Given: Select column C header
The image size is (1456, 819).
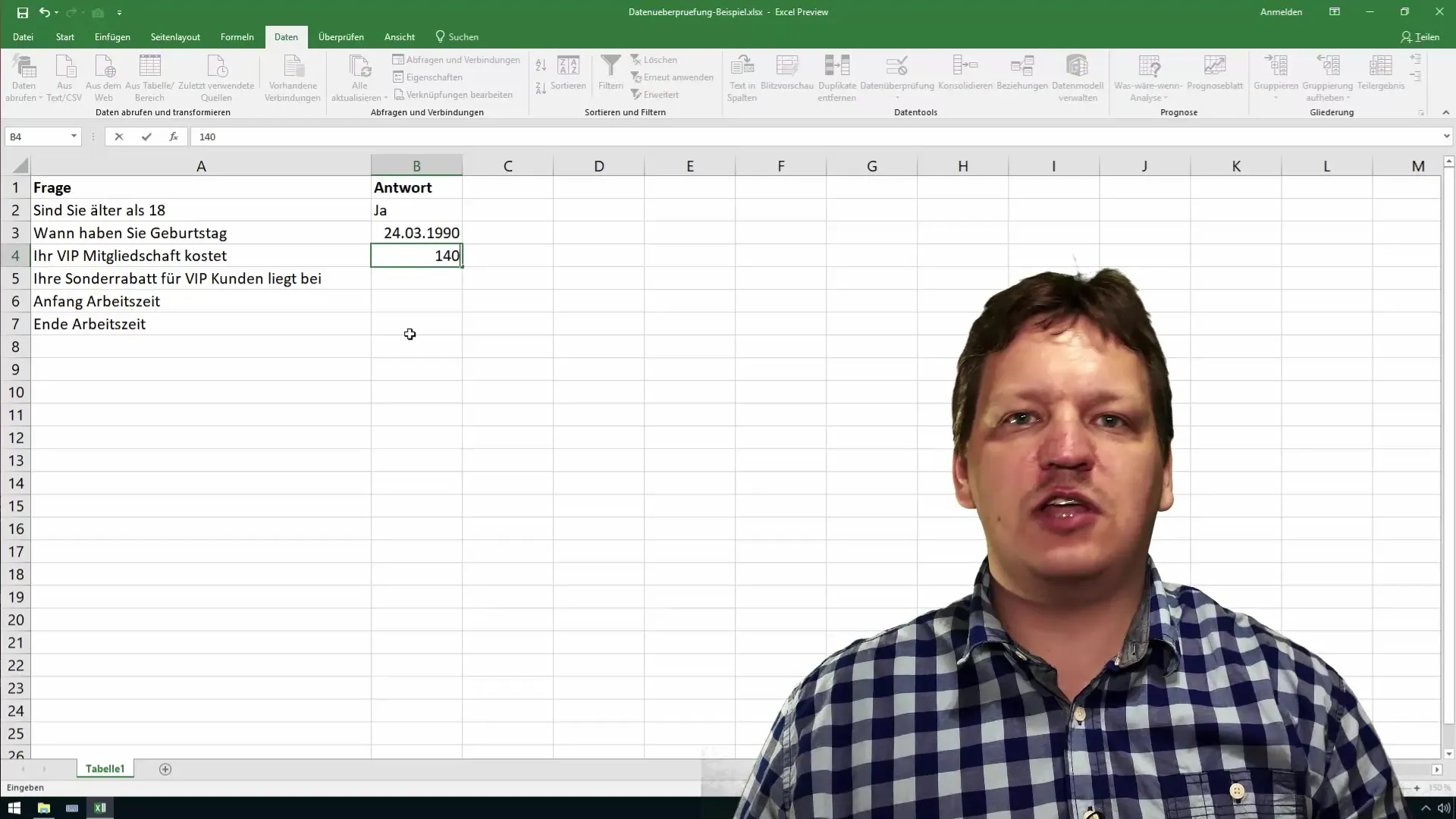Looking at the screenshot, I should [x=508, y=166].
